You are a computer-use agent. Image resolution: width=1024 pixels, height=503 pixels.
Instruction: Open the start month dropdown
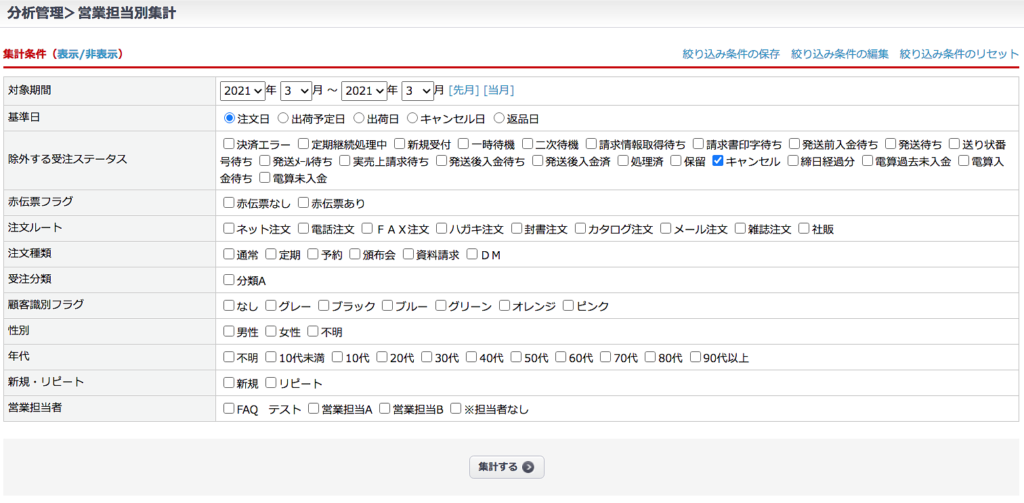click(x=296, y=91)
